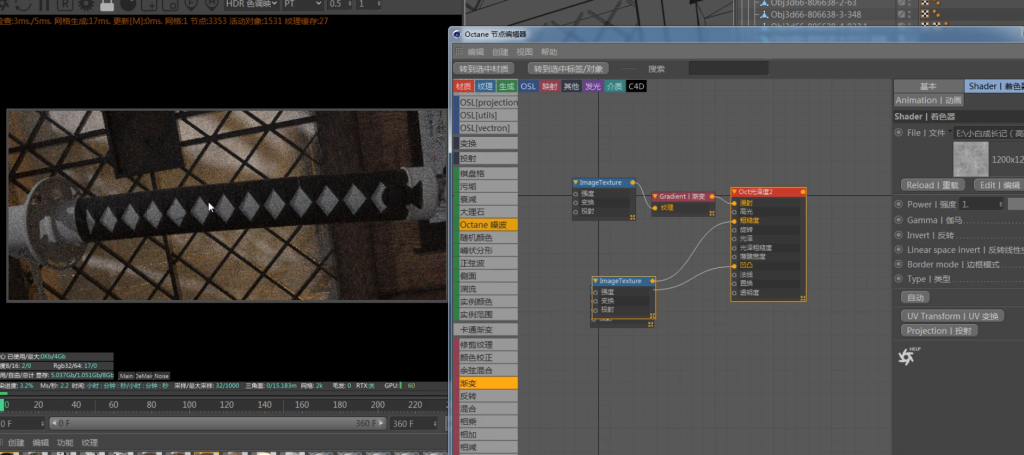
Task: Switch to the Shader | 着色器 tab
Action: click(x=994, y=86)
